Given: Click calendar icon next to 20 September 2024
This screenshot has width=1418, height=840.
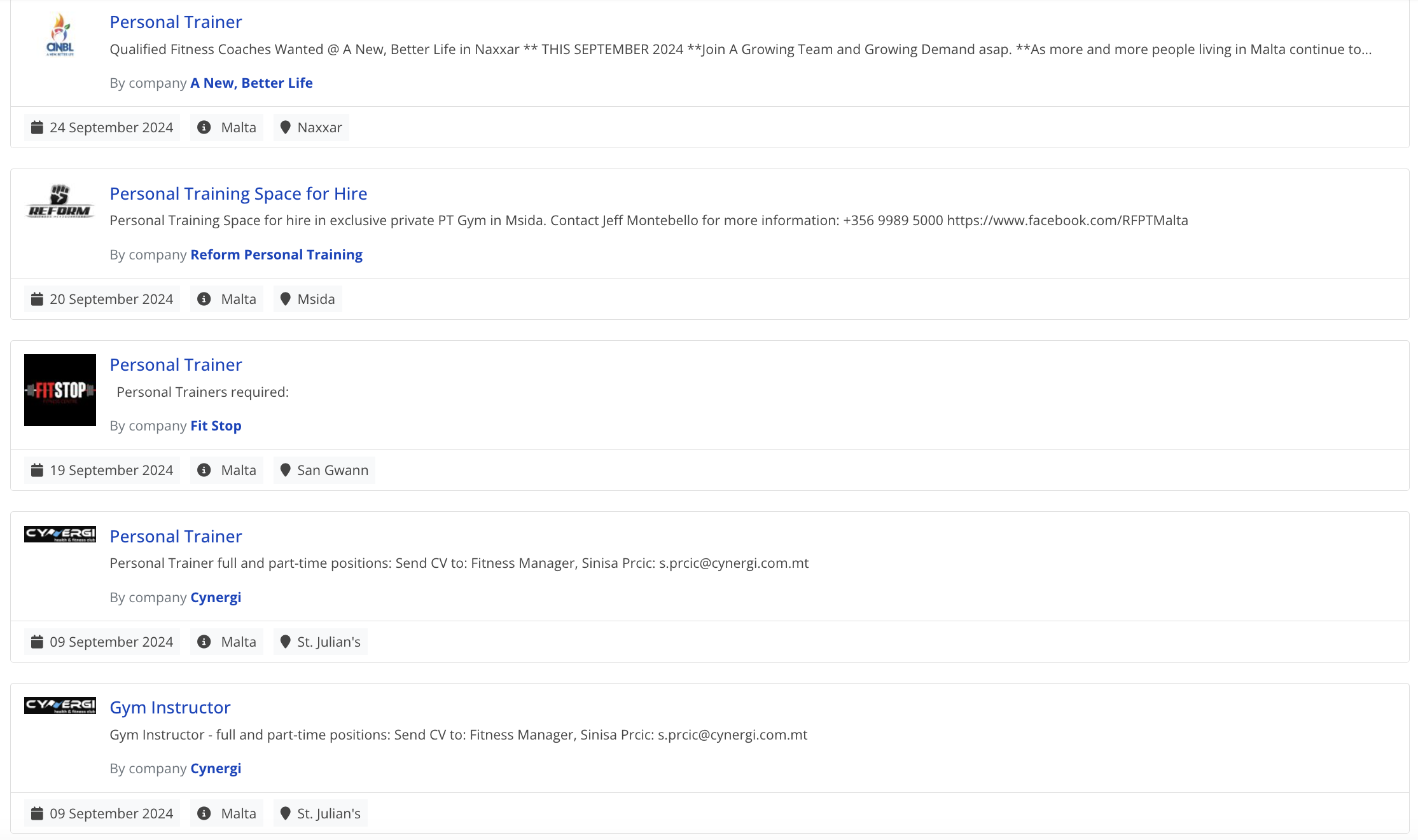Looking at the screenshot, I should (38, 299).
